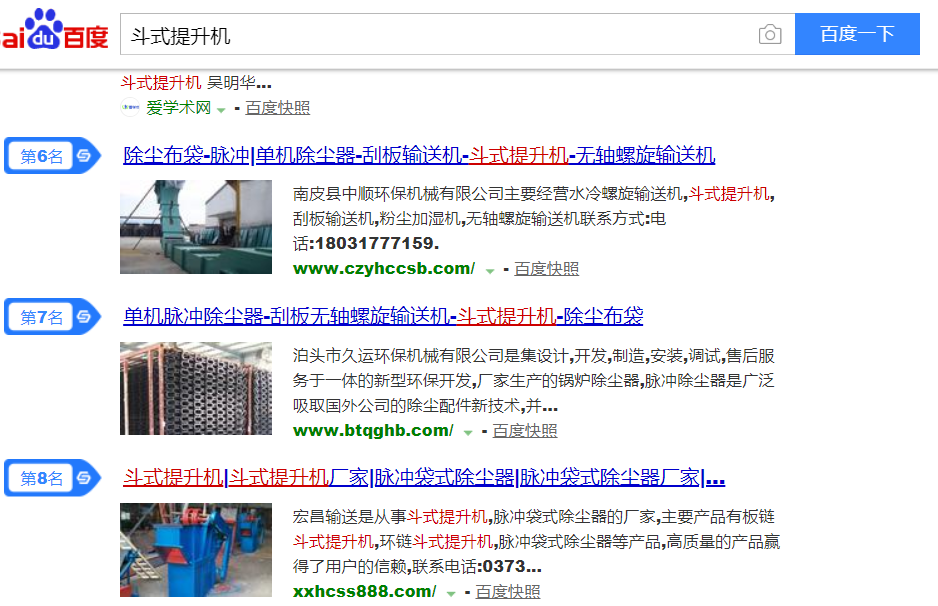Click the 第8名 rank badge
This screenshot has height=606, width=938.
pyautogui.click(x=51, y=477)
